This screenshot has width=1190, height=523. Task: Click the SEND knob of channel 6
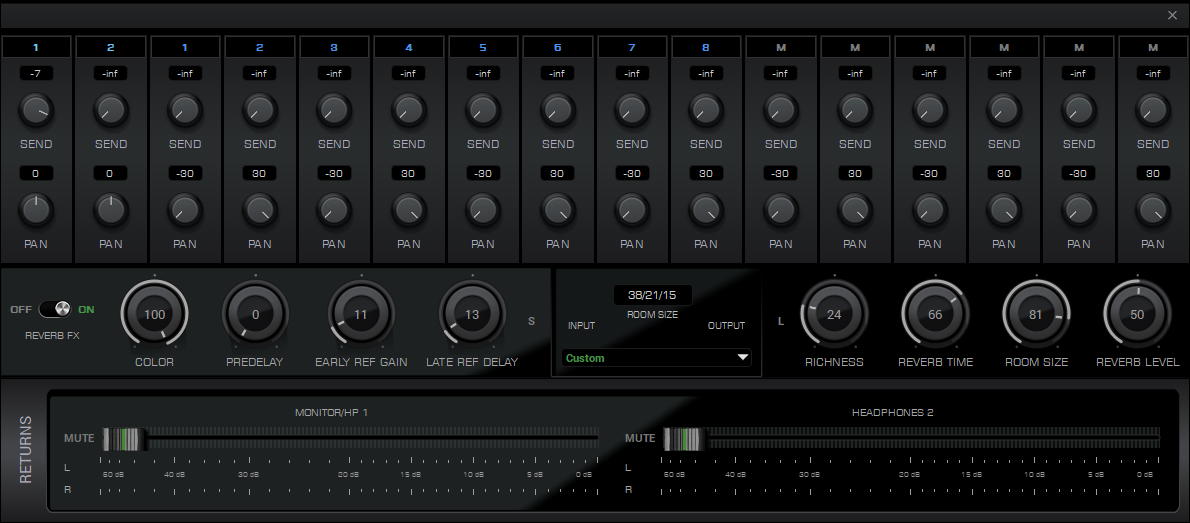coord(557,111)
